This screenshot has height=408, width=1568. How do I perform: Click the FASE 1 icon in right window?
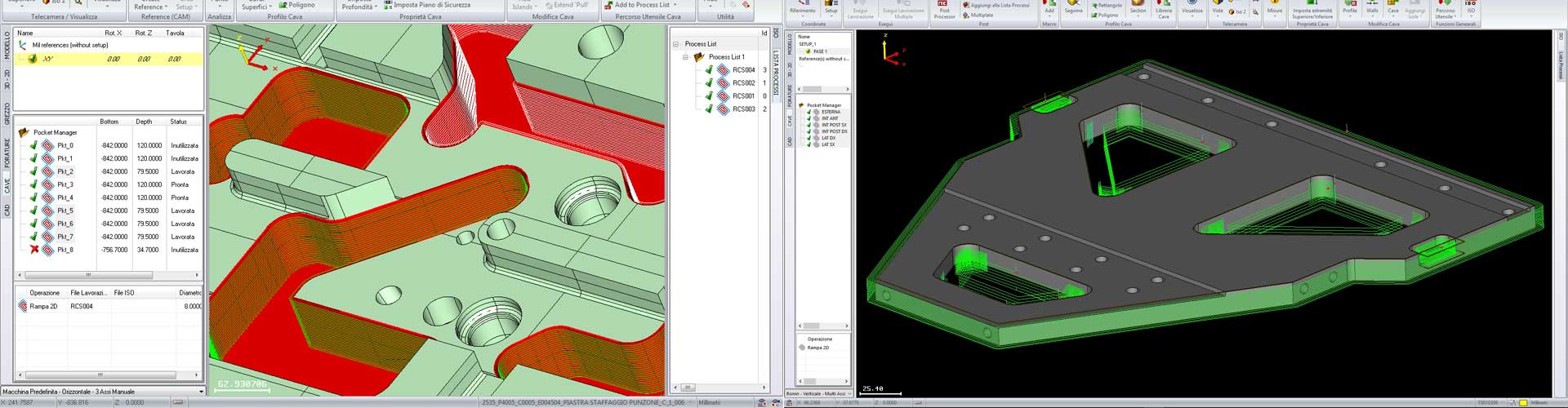tap(808, 51)
